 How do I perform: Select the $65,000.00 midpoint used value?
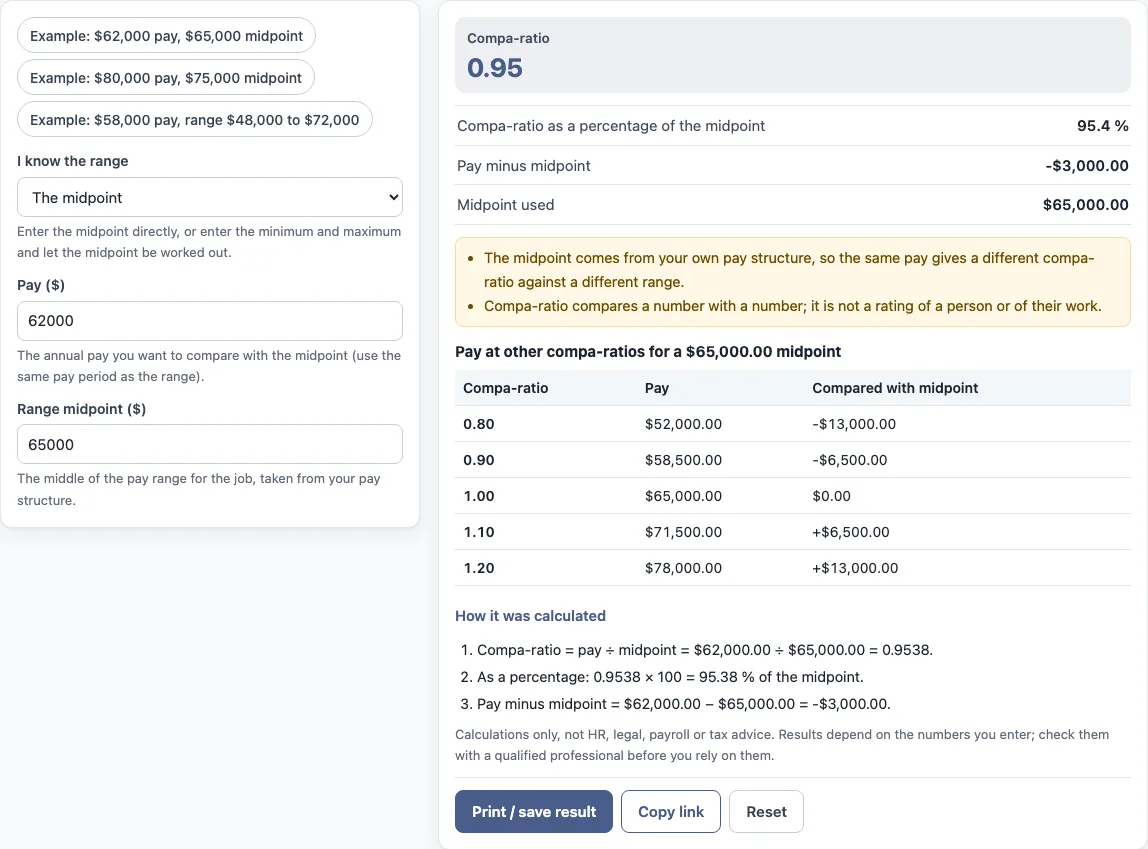coord(1085,205)
